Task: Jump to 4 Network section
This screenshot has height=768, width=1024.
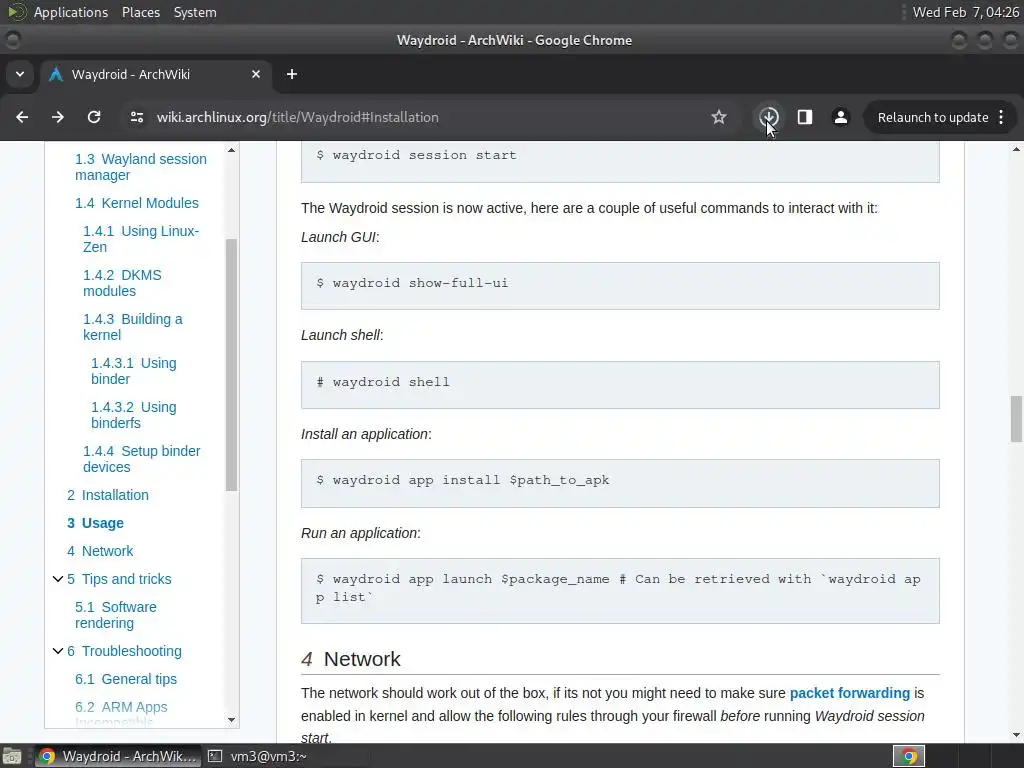Action: click(x=100, y=551)
